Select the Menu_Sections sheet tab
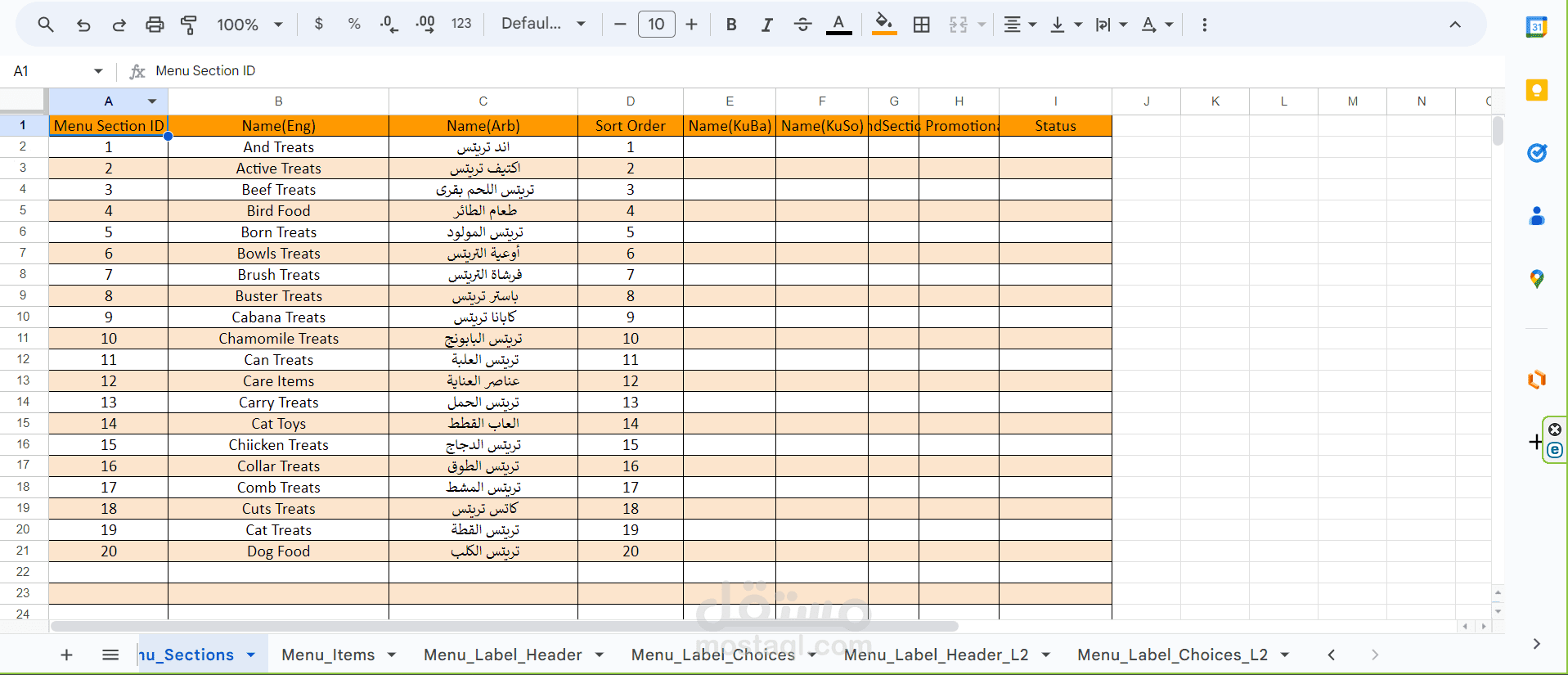This screenshot has width=1568, height=675. point(187,655)
